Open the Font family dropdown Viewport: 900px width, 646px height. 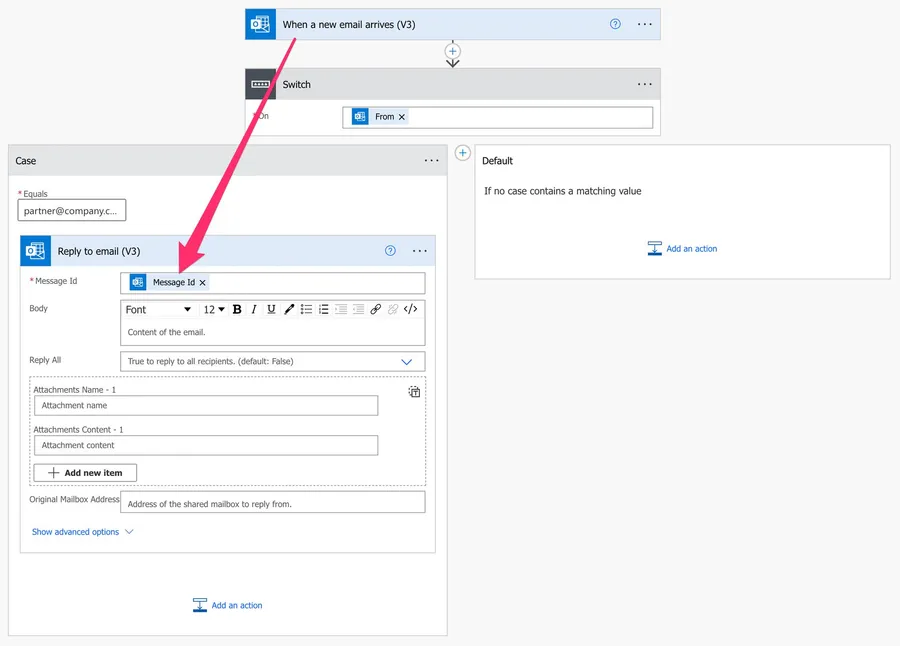158,310
